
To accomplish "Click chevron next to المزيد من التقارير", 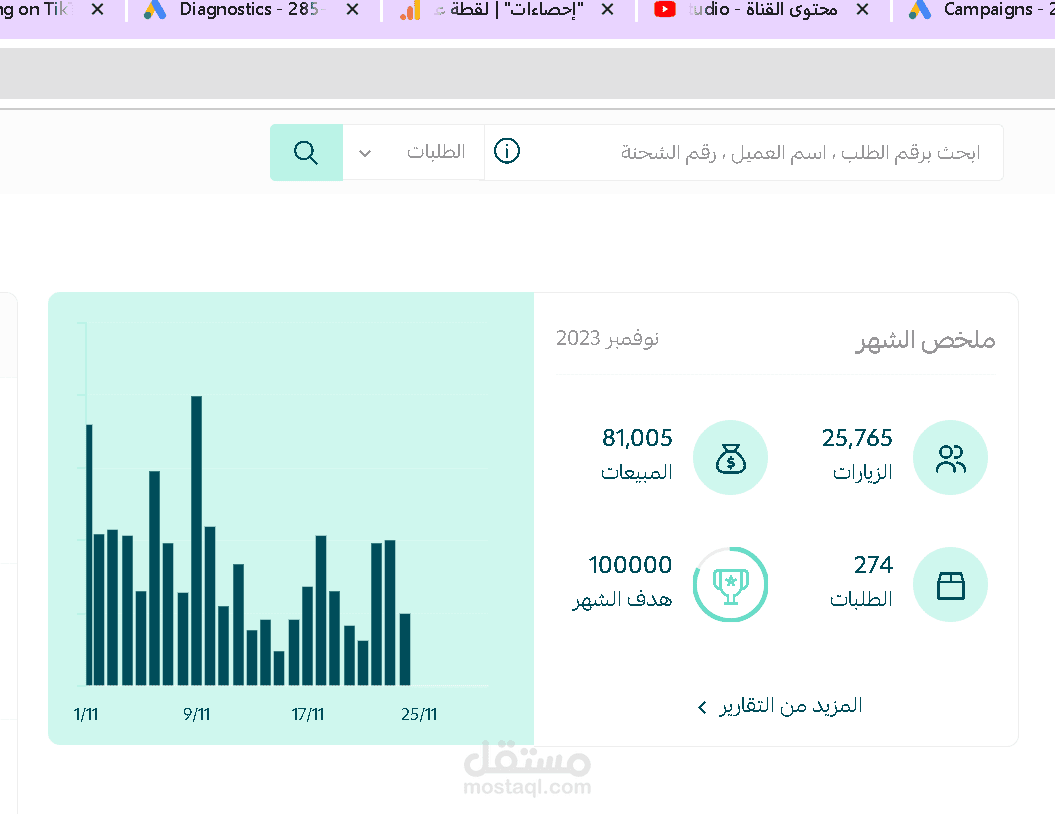I will tap(702, 708).
